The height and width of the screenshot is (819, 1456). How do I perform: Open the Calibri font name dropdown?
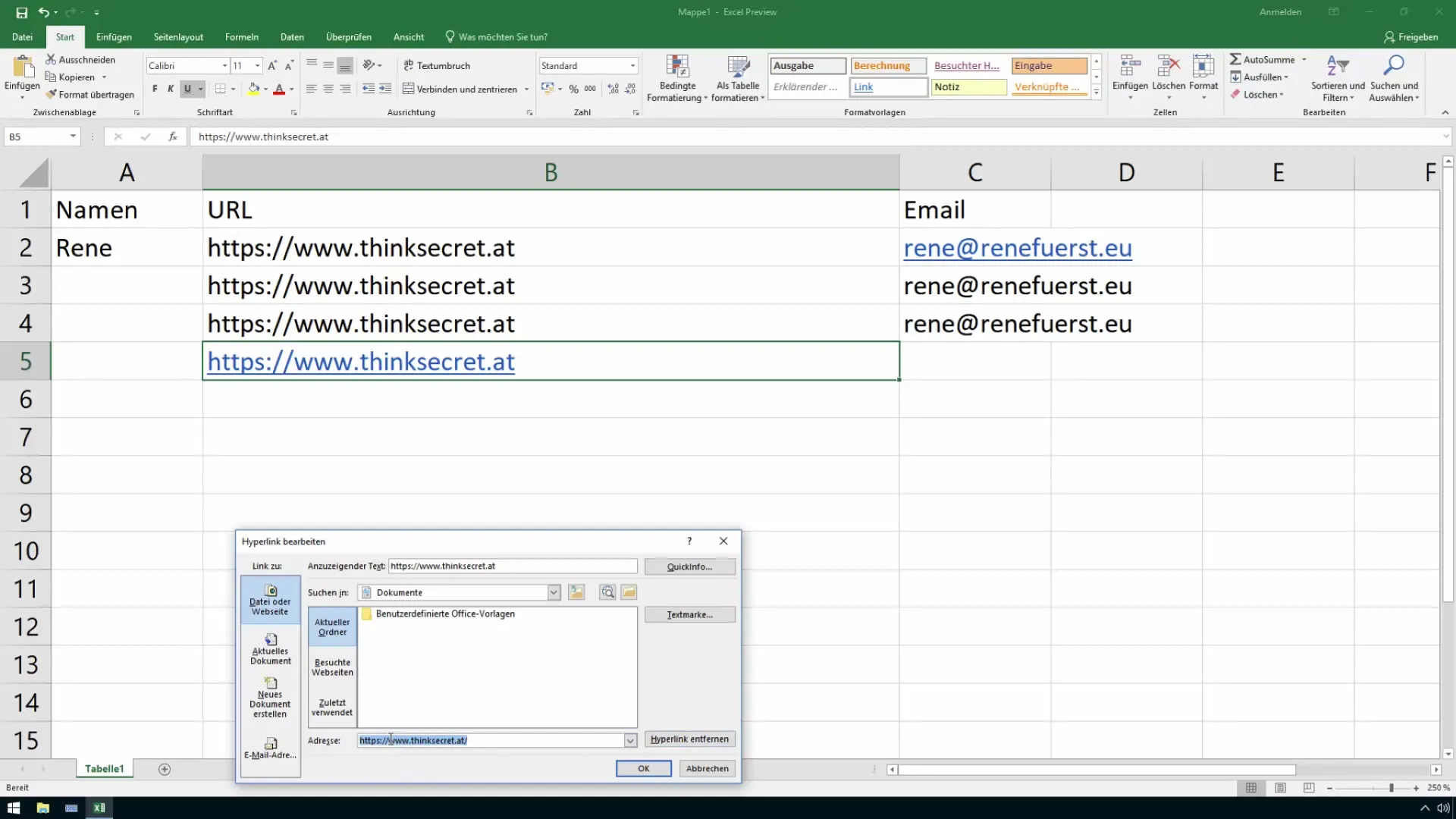click(224, 66)
